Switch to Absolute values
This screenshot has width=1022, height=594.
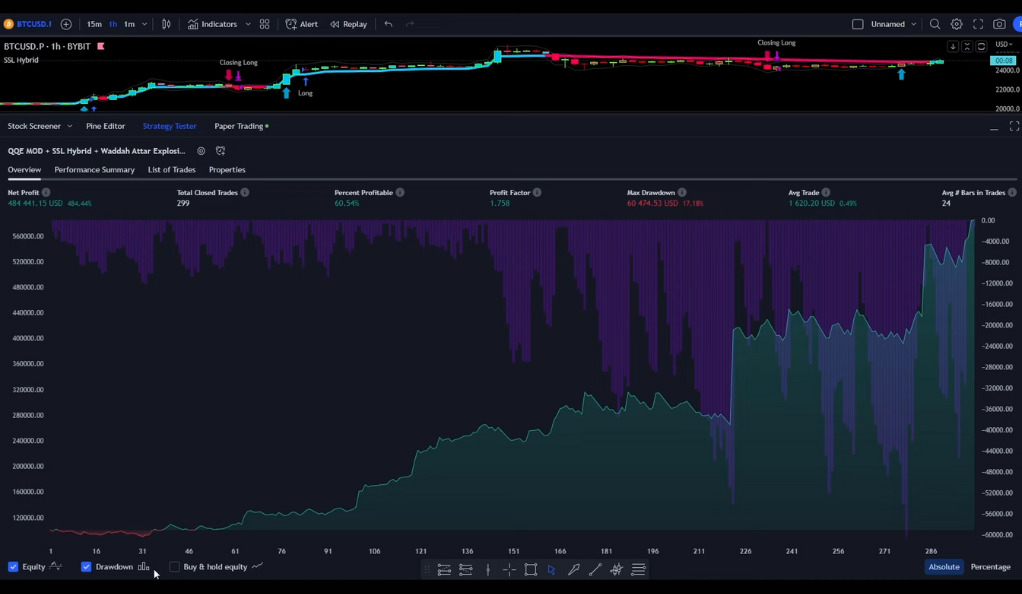tap(944, 567)
